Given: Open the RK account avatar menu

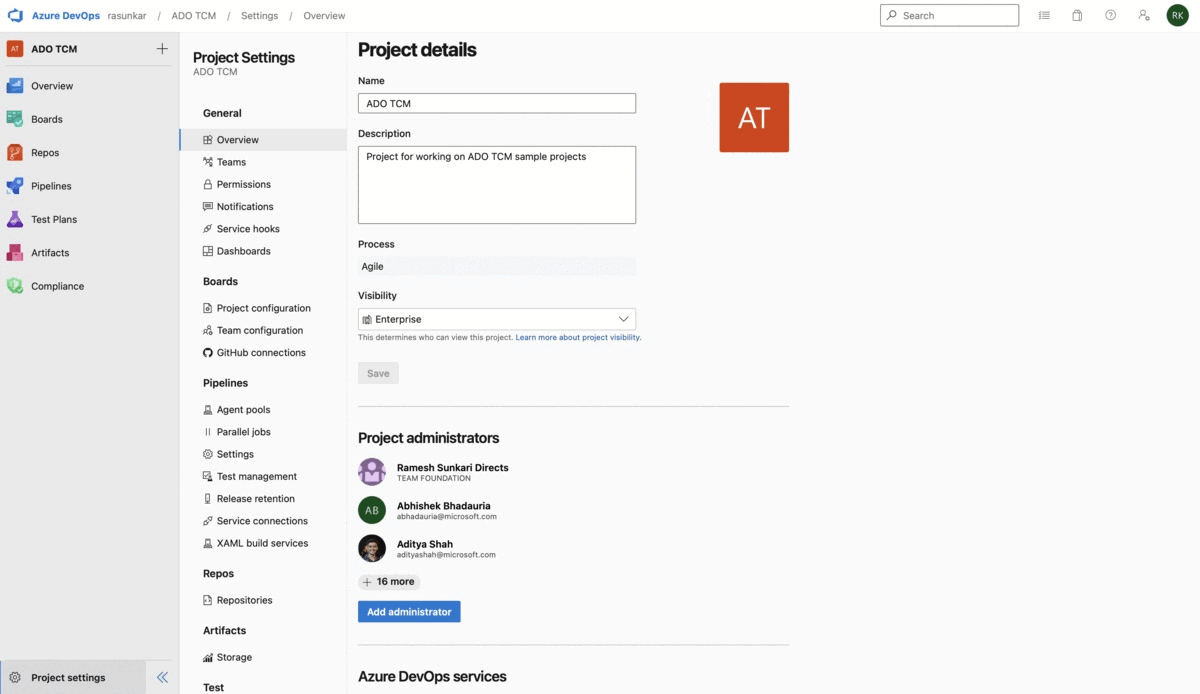Looking at the screenshot, I should point(1177,16).
